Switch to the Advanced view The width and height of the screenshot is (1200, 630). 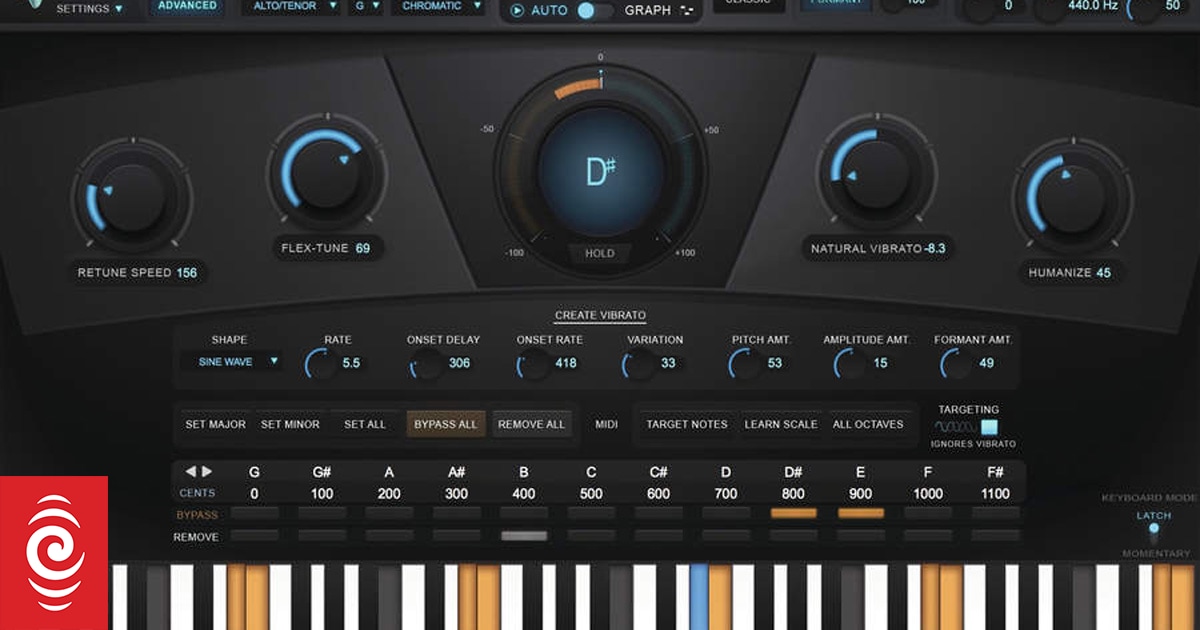click(x=187, y=6)
